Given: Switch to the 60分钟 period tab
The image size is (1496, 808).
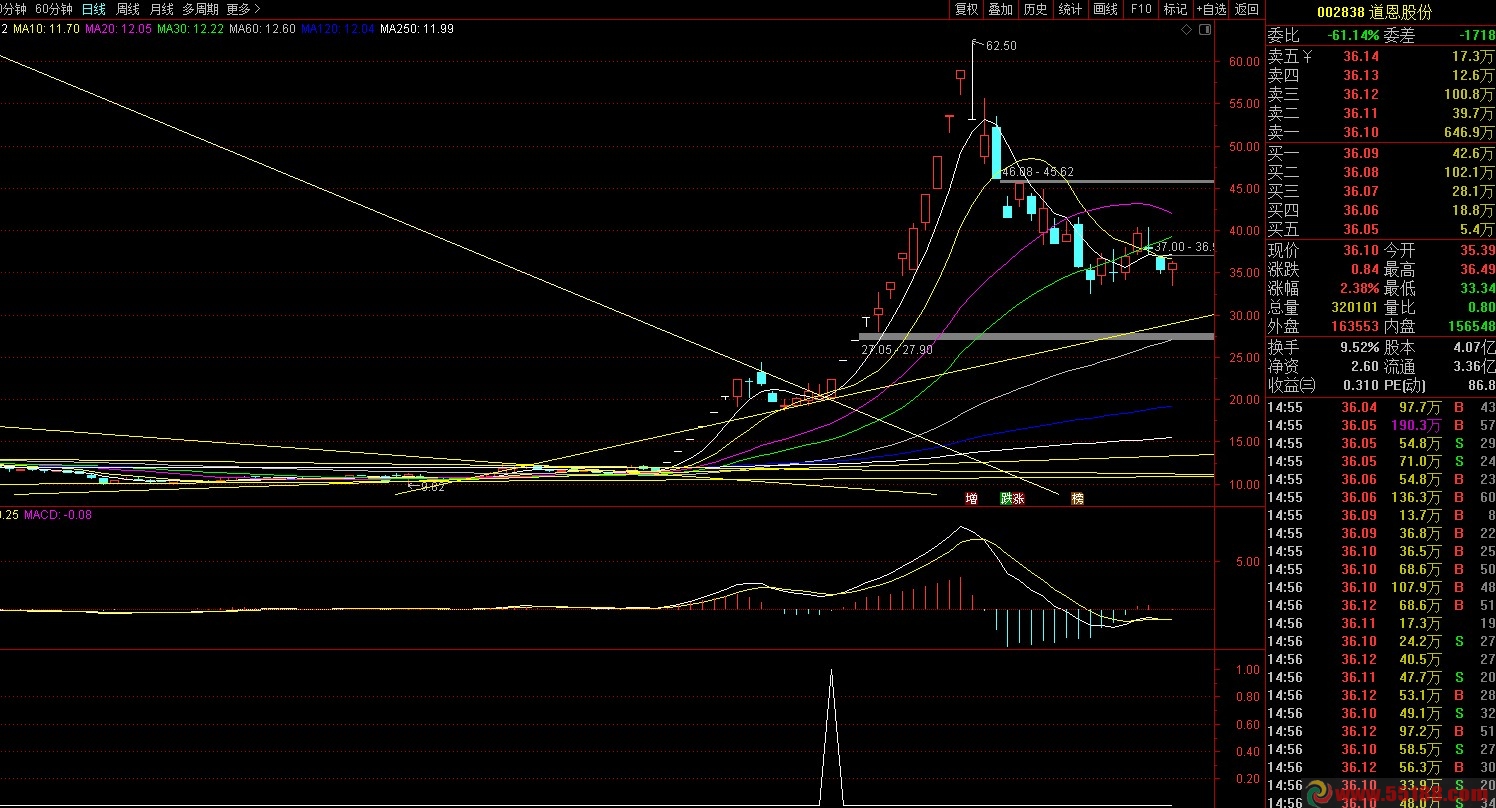Looking at the screenshot, I should click(x=53, y=9).
